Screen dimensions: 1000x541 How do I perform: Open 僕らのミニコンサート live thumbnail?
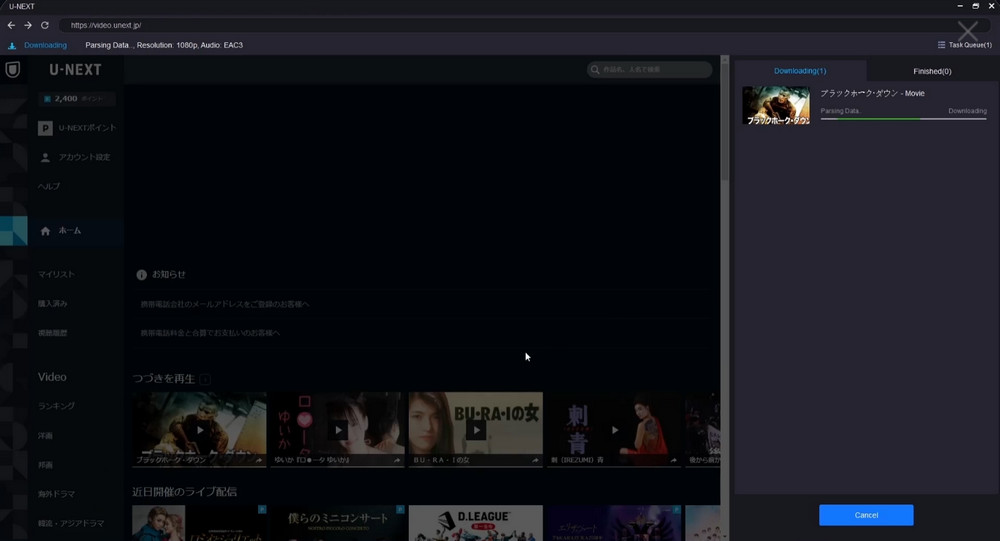[x=338, y=523]
